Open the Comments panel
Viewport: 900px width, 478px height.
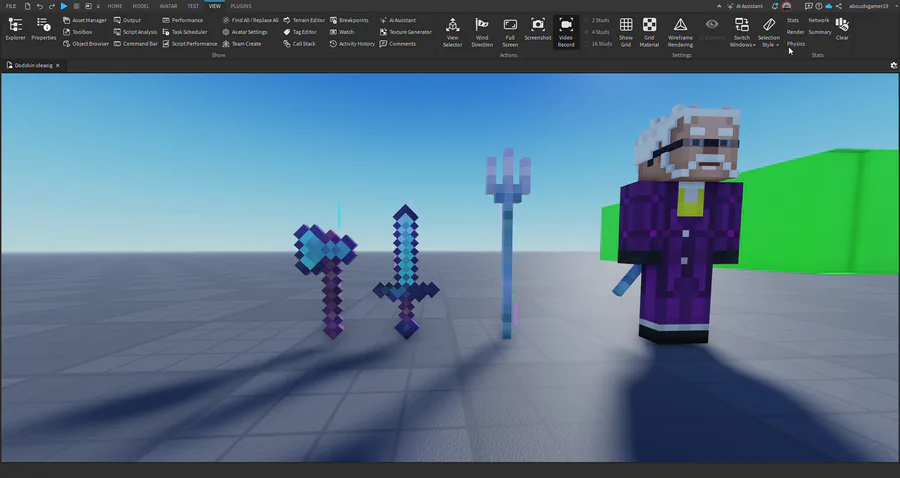(398, 44)
